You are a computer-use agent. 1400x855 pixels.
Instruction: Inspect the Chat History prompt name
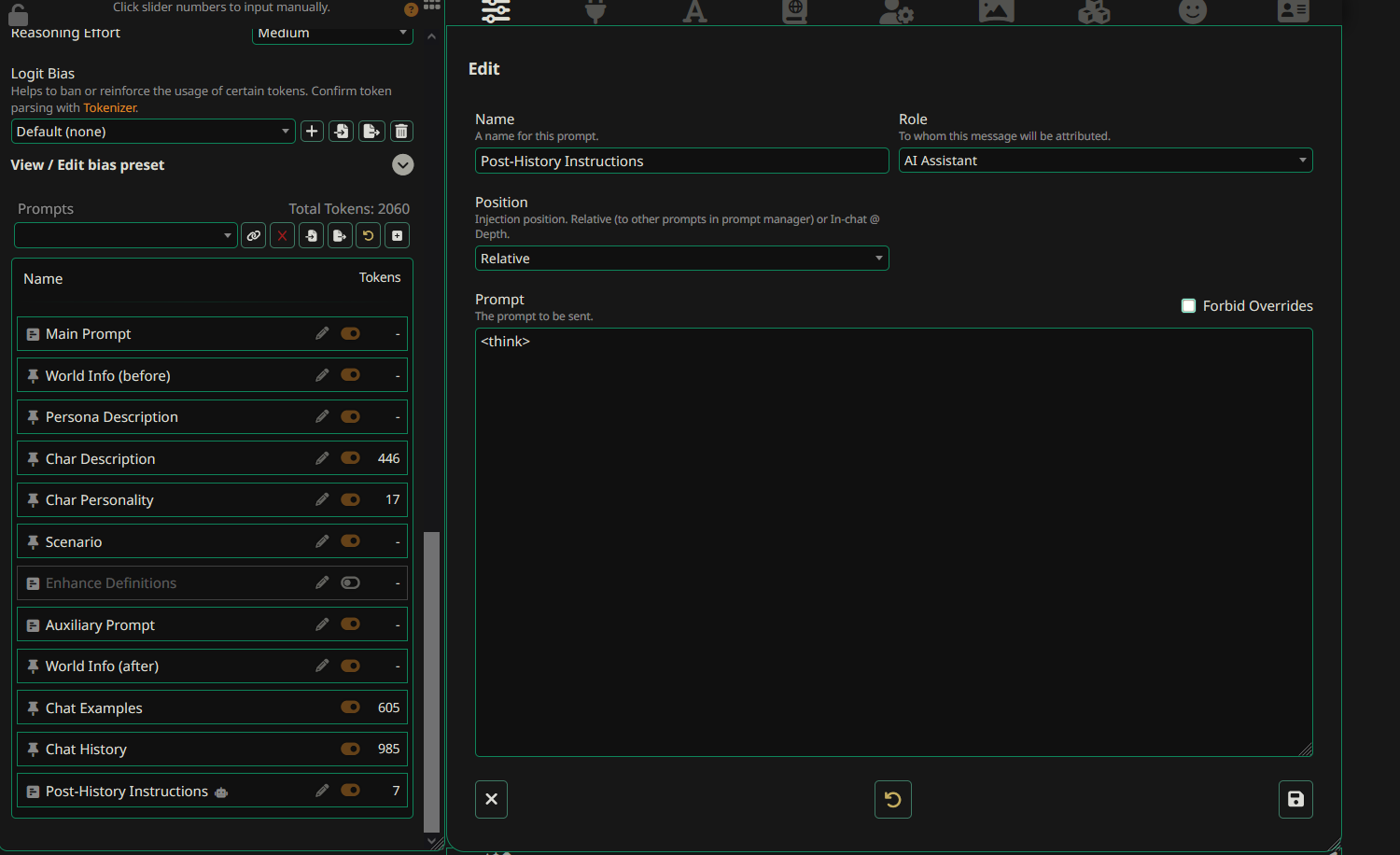click(86, 750)
